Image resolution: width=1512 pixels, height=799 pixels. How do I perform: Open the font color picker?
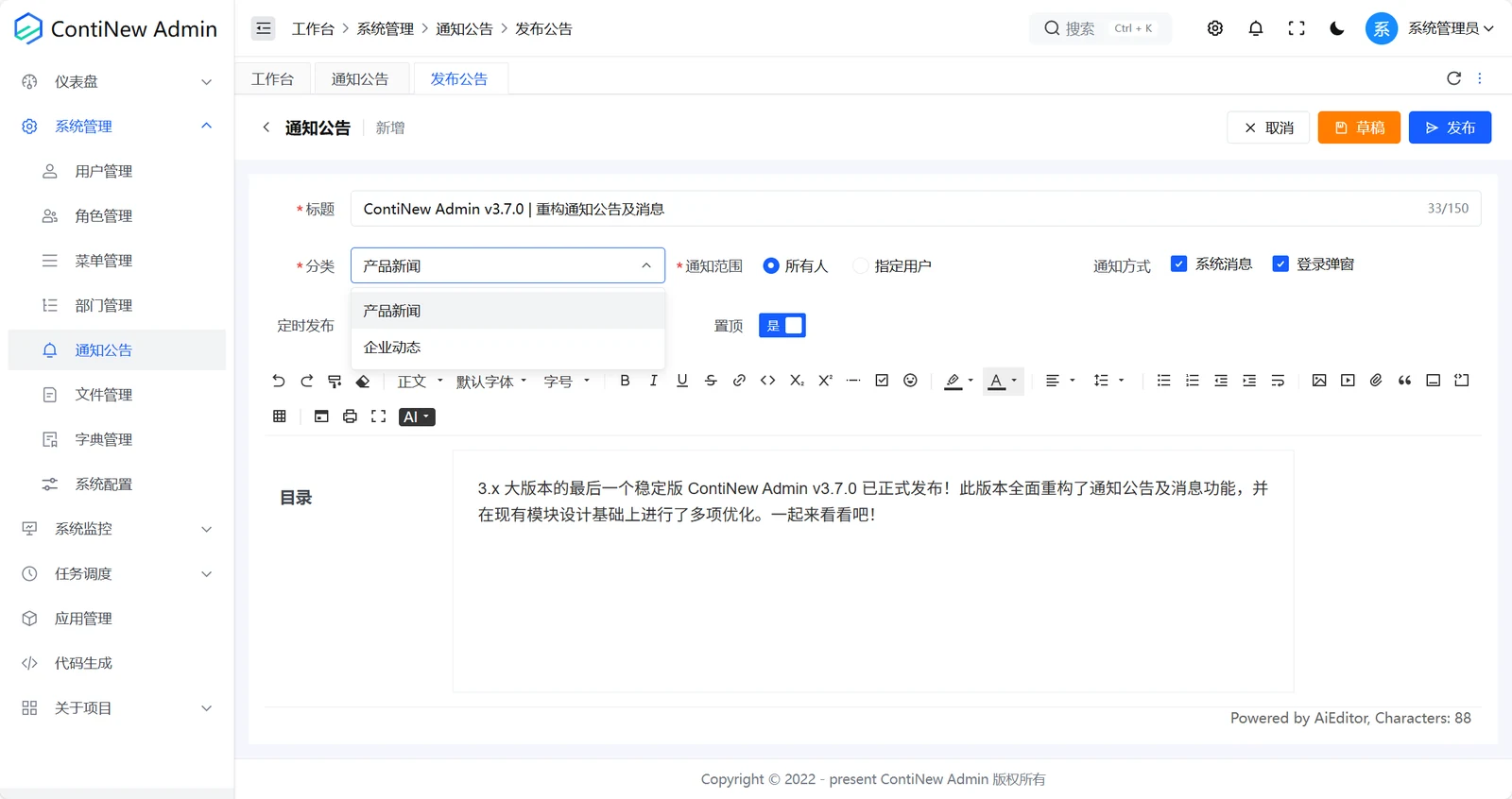coord(1003,382)
